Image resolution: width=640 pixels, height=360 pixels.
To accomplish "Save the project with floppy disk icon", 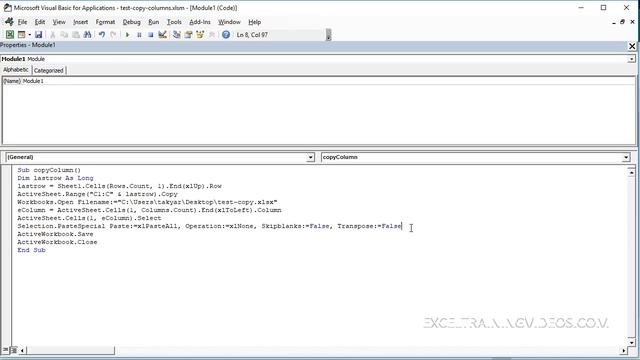I will (x=38, y=35).
